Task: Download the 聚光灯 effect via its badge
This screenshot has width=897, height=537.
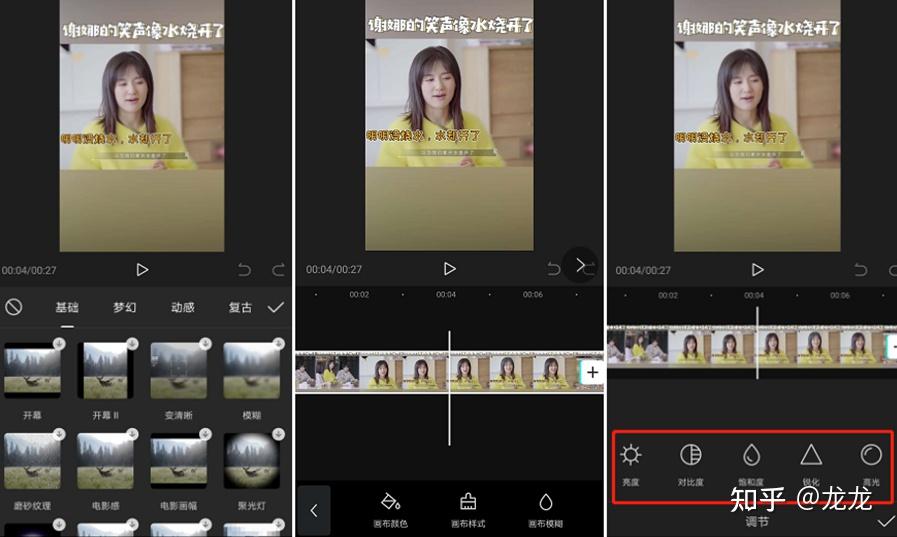Action: pyautogui.click(x=279, y=434)
